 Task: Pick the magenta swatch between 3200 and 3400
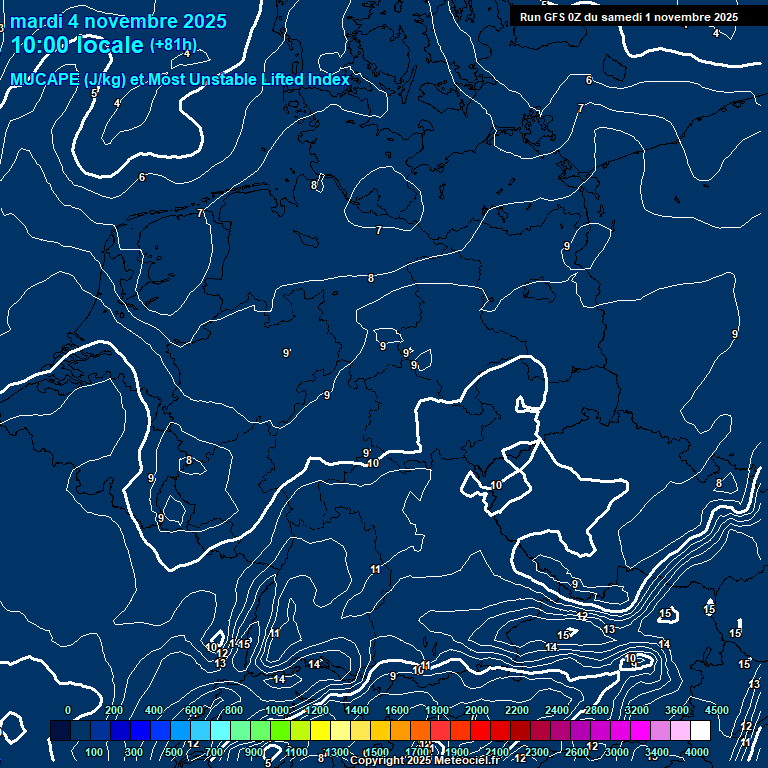pyautogui.click(x=640, y=730)
